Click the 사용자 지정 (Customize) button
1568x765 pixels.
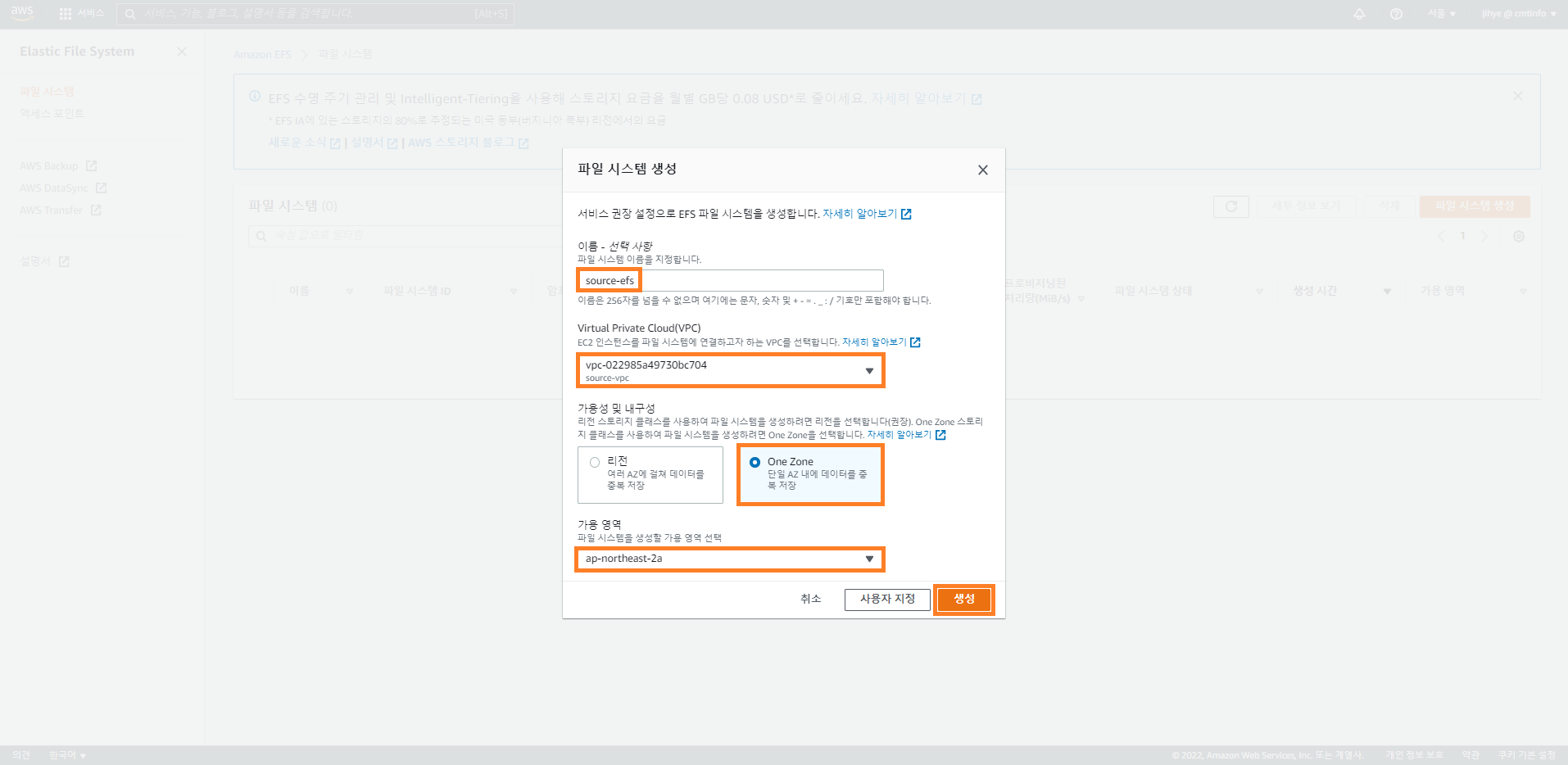click(887, 600)
